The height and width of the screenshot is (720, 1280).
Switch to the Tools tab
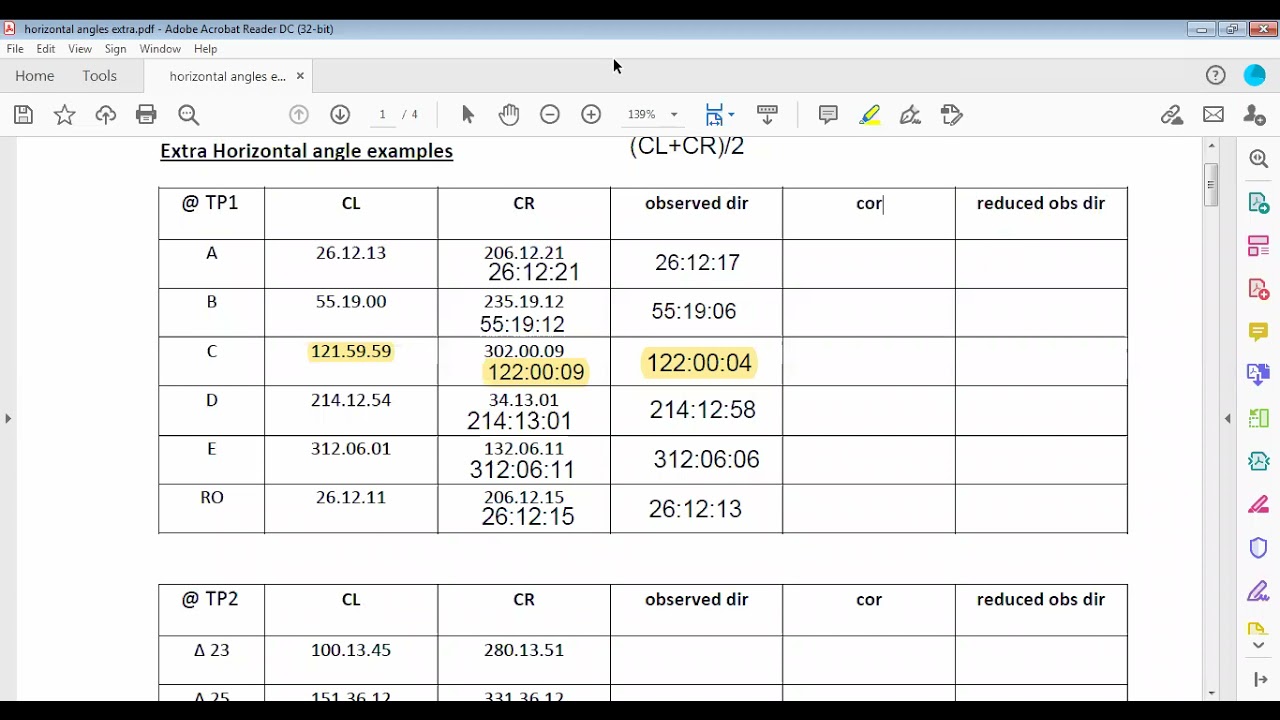99,76
